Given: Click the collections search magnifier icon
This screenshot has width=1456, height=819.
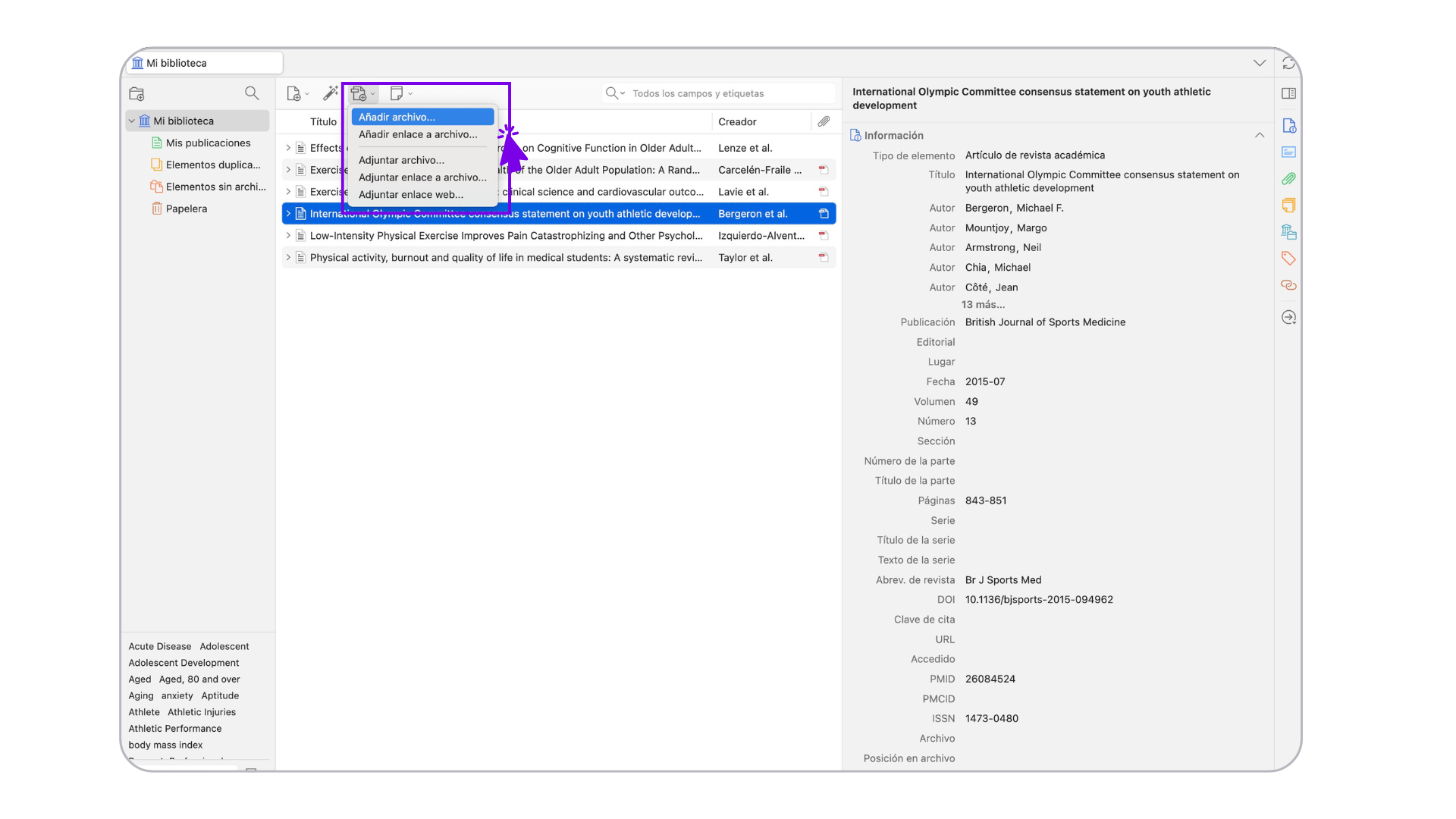Looking at the screenshot, I should [x=252, y=93].
